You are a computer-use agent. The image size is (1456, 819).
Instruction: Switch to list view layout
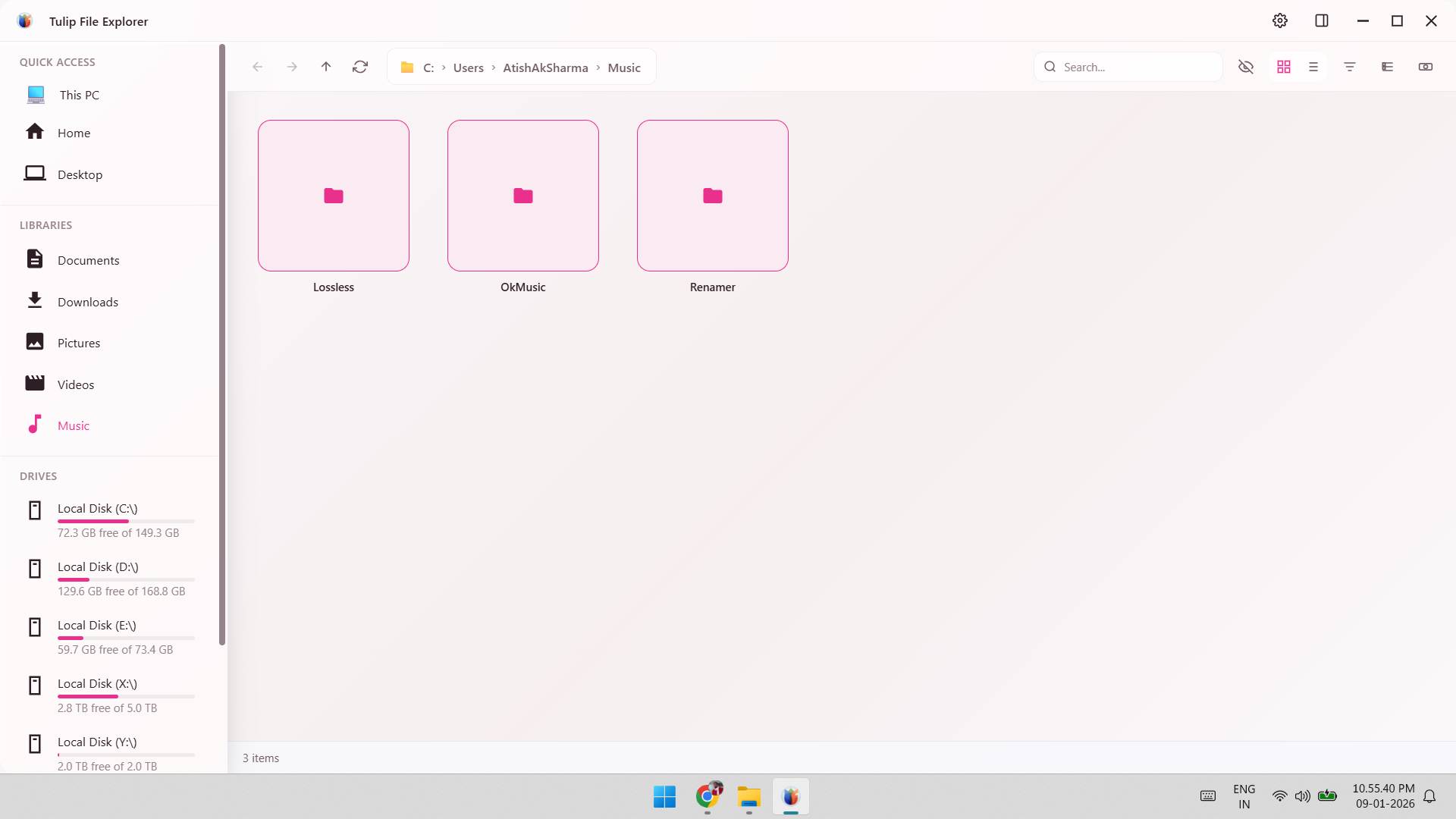point(1313,67)
